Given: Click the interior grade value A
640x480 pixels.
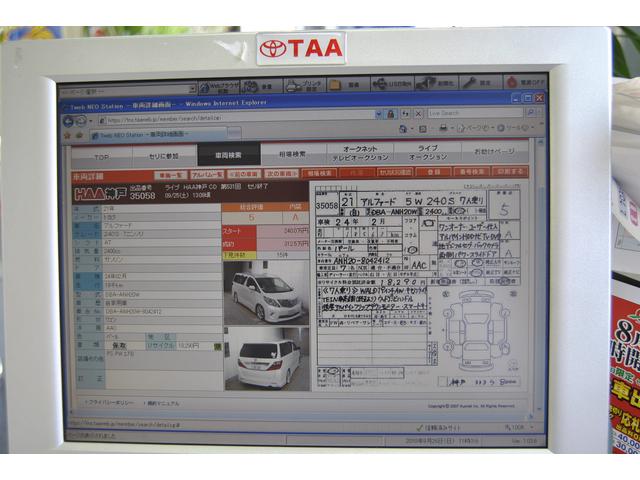Looking at the screenshot, I should coord(295,217).
